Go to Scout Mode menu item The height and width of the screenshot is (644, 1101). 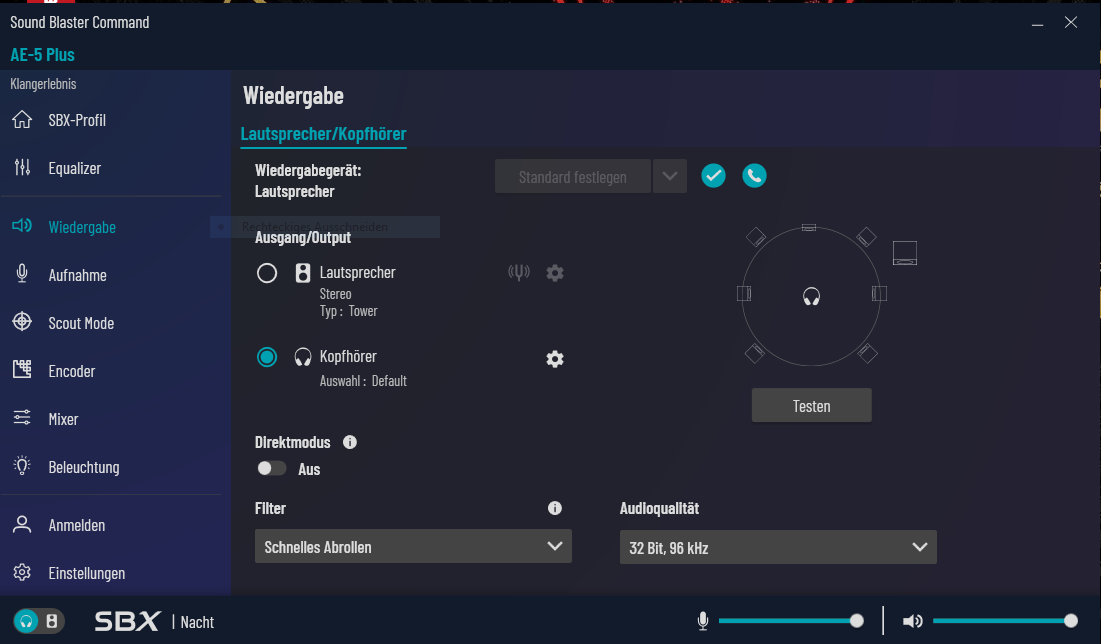pyautogui.click(x=81, y=323)
